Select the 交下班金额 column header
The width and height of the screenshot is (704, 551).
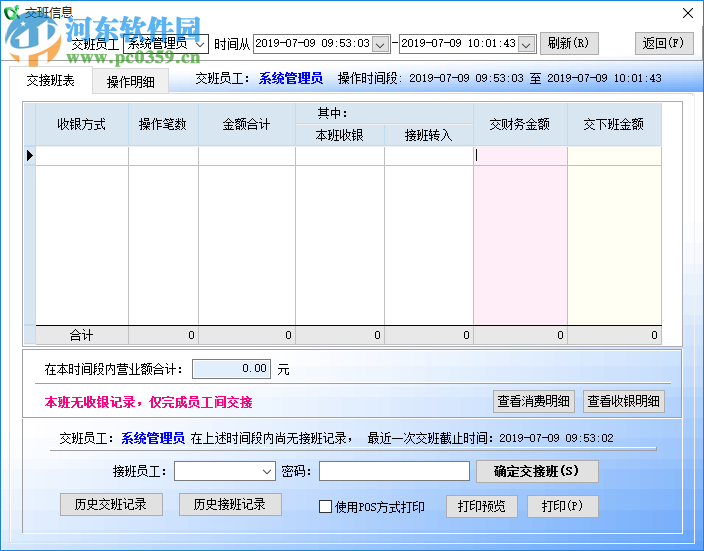[x=614, y=124]
